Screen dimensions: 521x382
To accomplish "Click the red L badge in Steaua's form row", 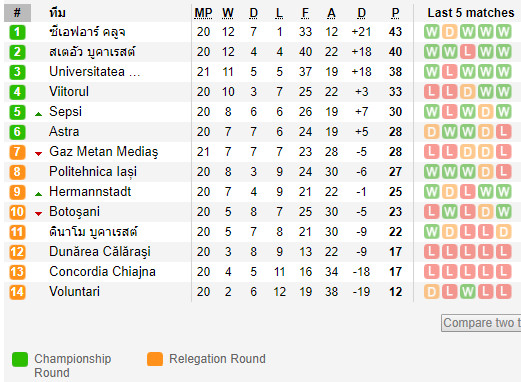I will 468,52.
